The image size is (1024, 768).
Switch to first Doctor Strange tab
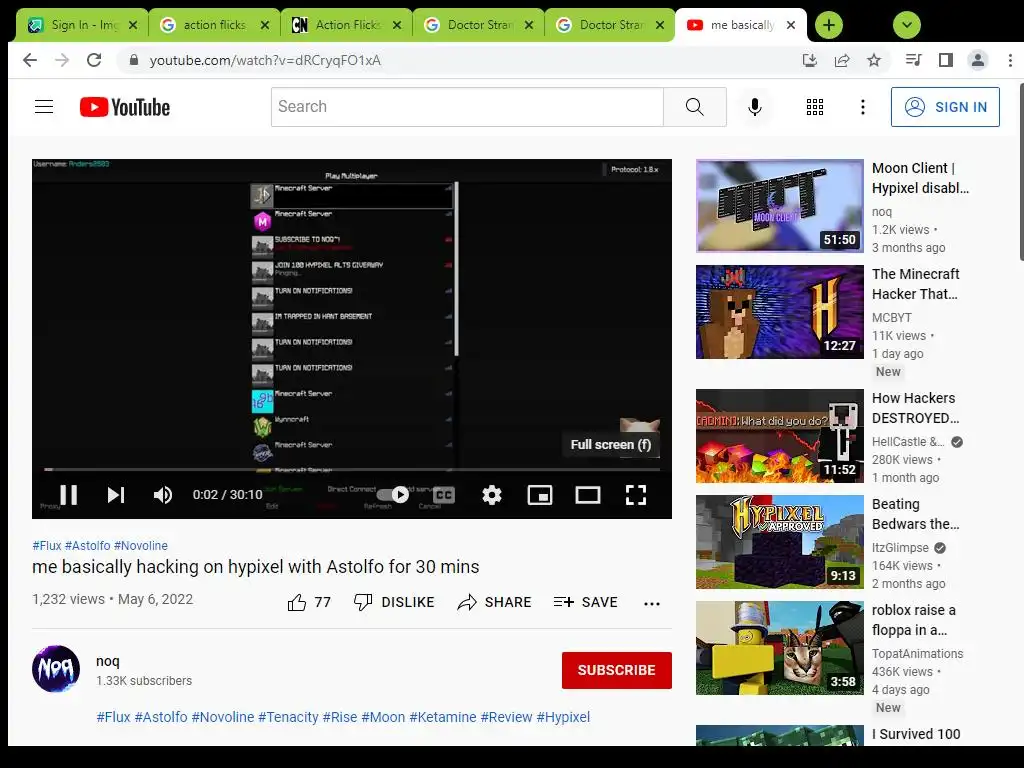[477, 25]
